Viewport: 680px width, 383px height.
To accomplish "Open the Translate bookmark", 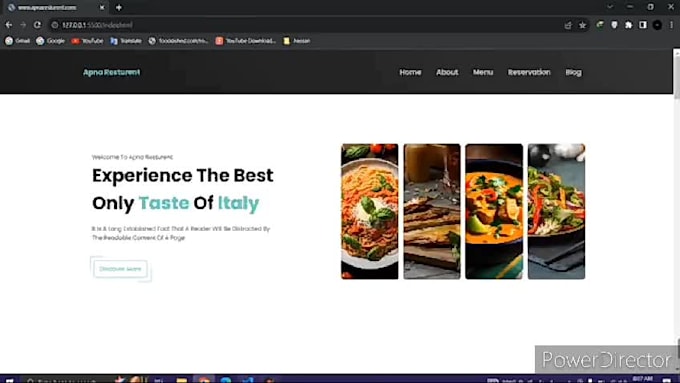I will pyautogui.click(x=126, y=41).
